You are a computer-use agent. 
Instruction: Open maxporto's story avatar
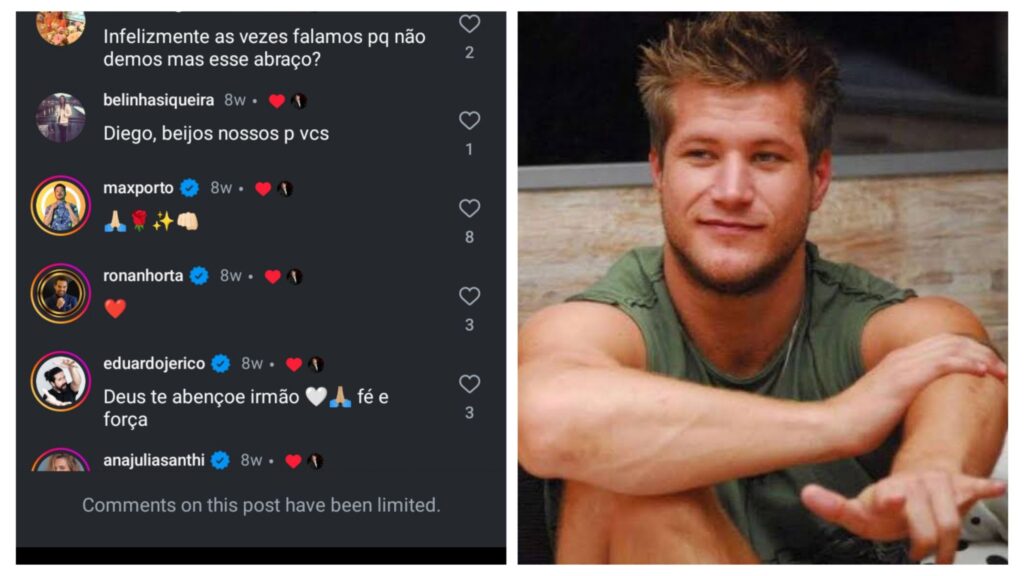(x=61, y=205)
